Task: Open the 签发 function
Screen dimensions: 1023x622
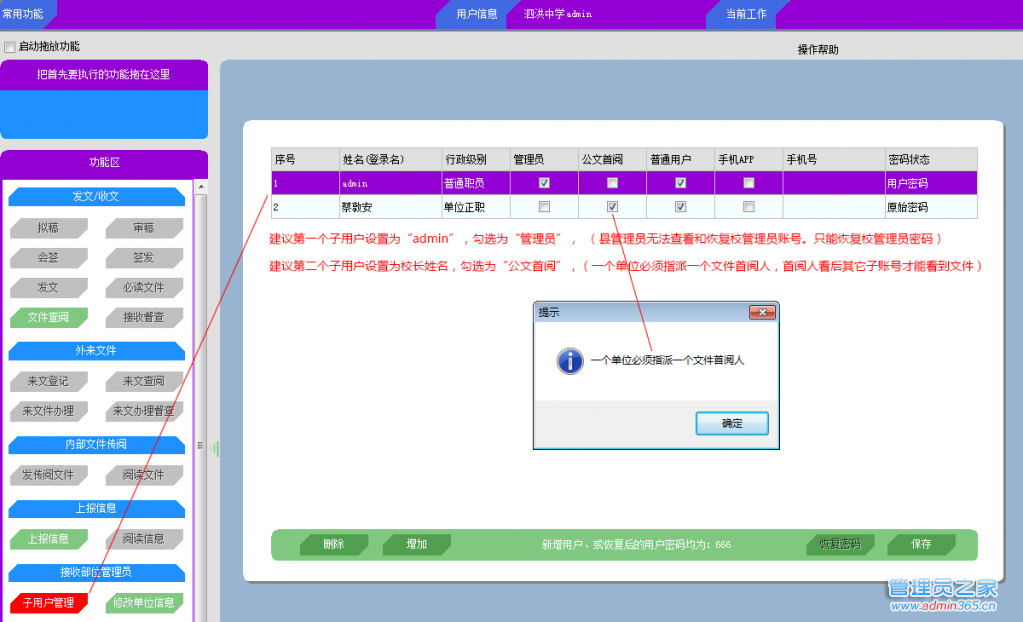Action: [144, 258]
